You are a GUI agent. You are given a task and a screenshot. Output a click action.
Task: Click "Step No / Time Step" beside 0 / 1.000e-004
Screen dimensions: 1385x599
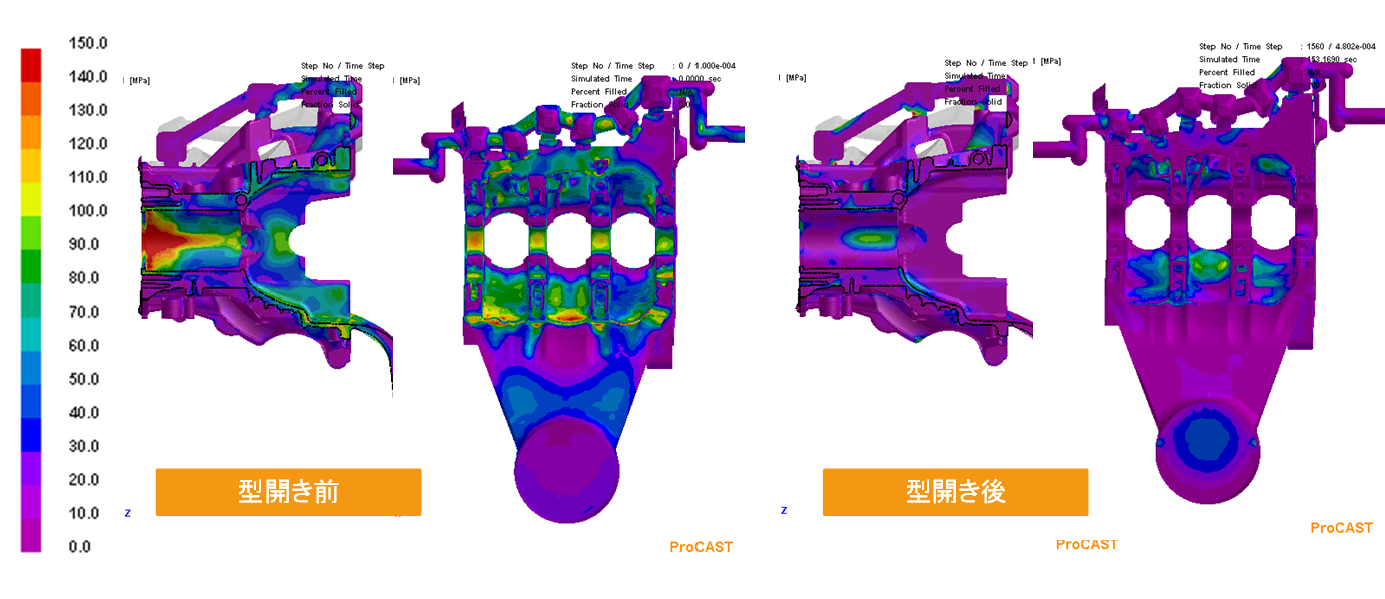613,66
